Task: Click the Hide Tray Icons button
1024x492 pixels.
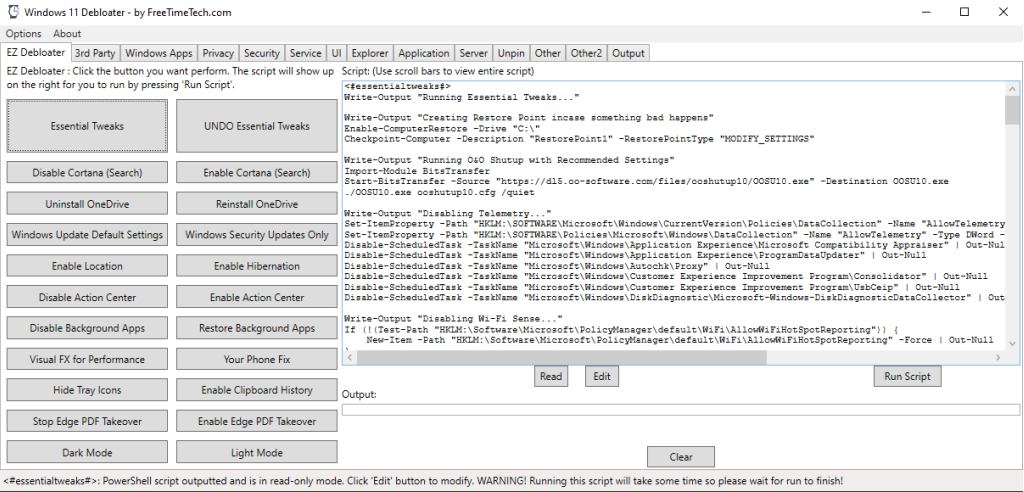Action: pyautogui.click(x=88, y=390)
